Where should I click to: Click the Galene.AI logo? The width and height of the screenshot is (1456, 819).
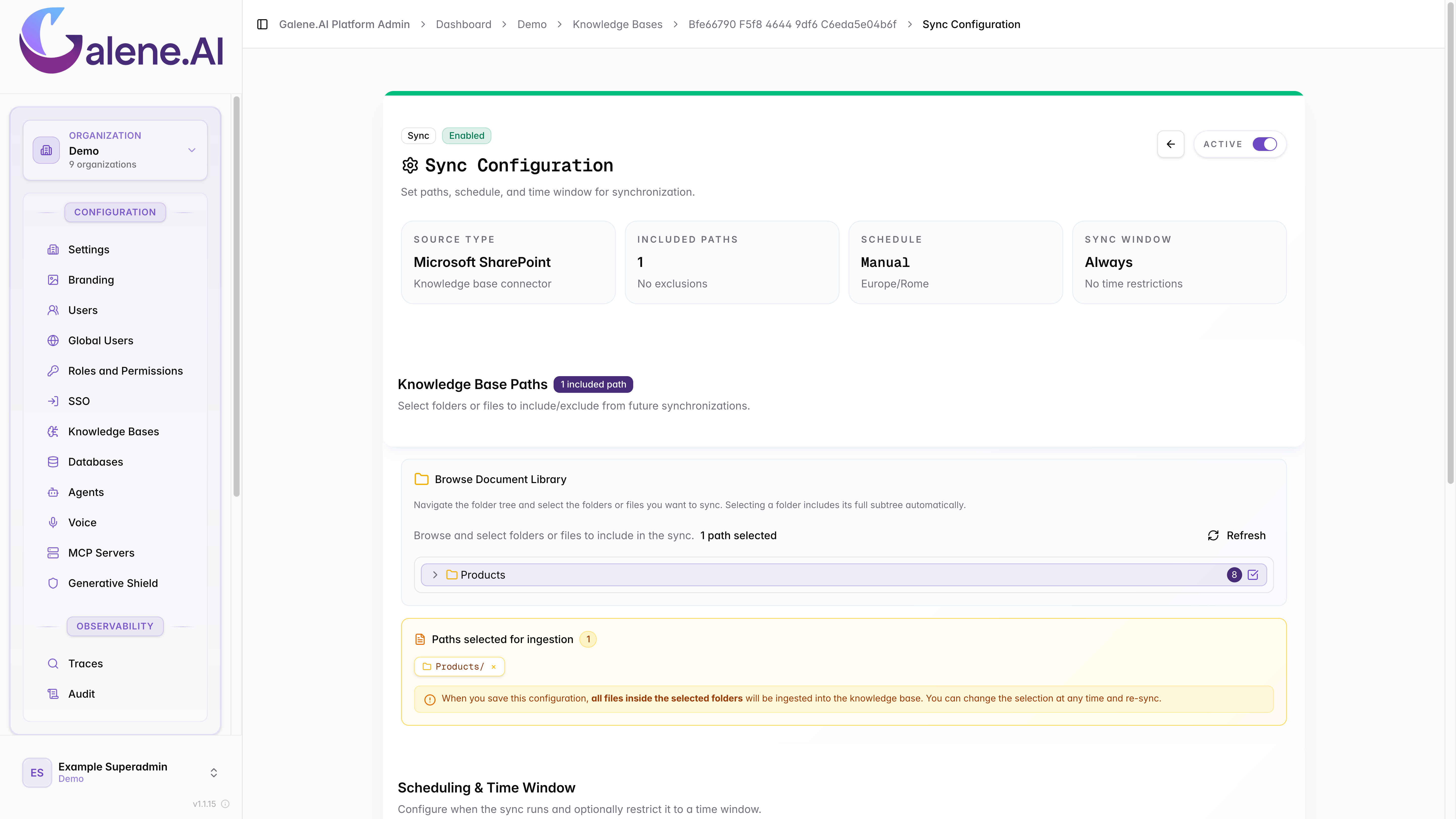(122, 41)
